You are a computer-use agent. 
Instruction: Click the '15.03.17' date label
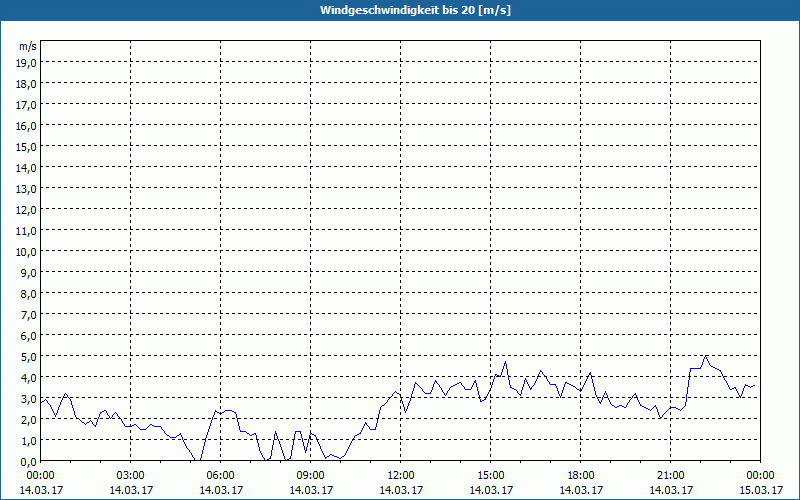coord(760,490)
